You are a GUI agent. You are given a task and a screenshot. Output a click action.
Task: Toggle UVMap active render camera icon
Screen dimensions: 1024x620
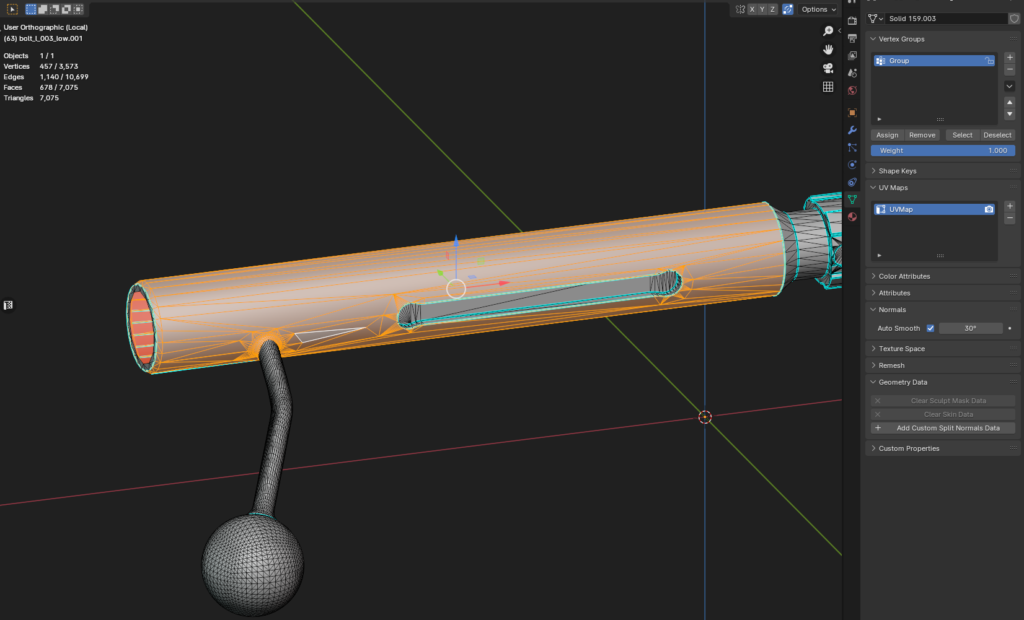989,209
